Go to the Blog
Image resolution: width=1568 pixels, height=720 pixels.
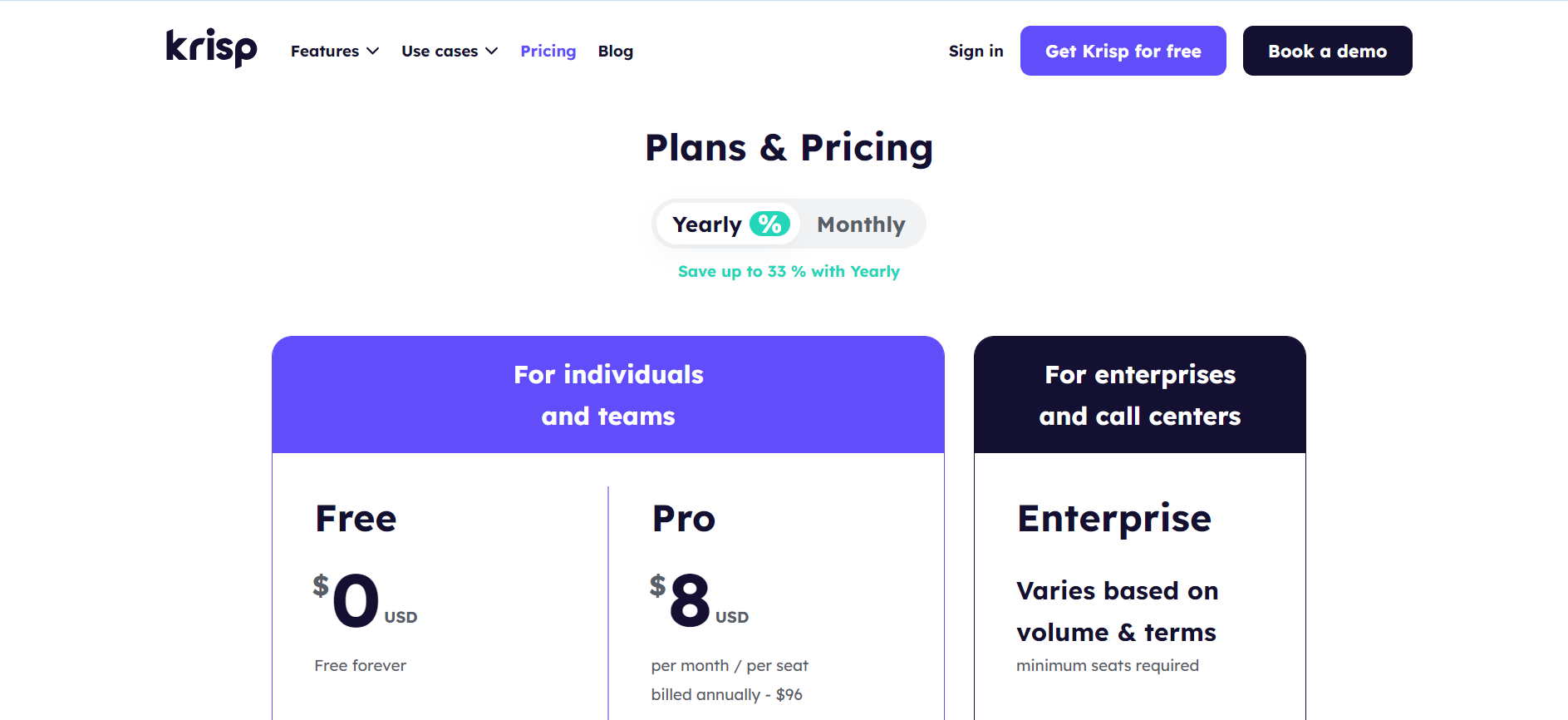coord(616,51)
